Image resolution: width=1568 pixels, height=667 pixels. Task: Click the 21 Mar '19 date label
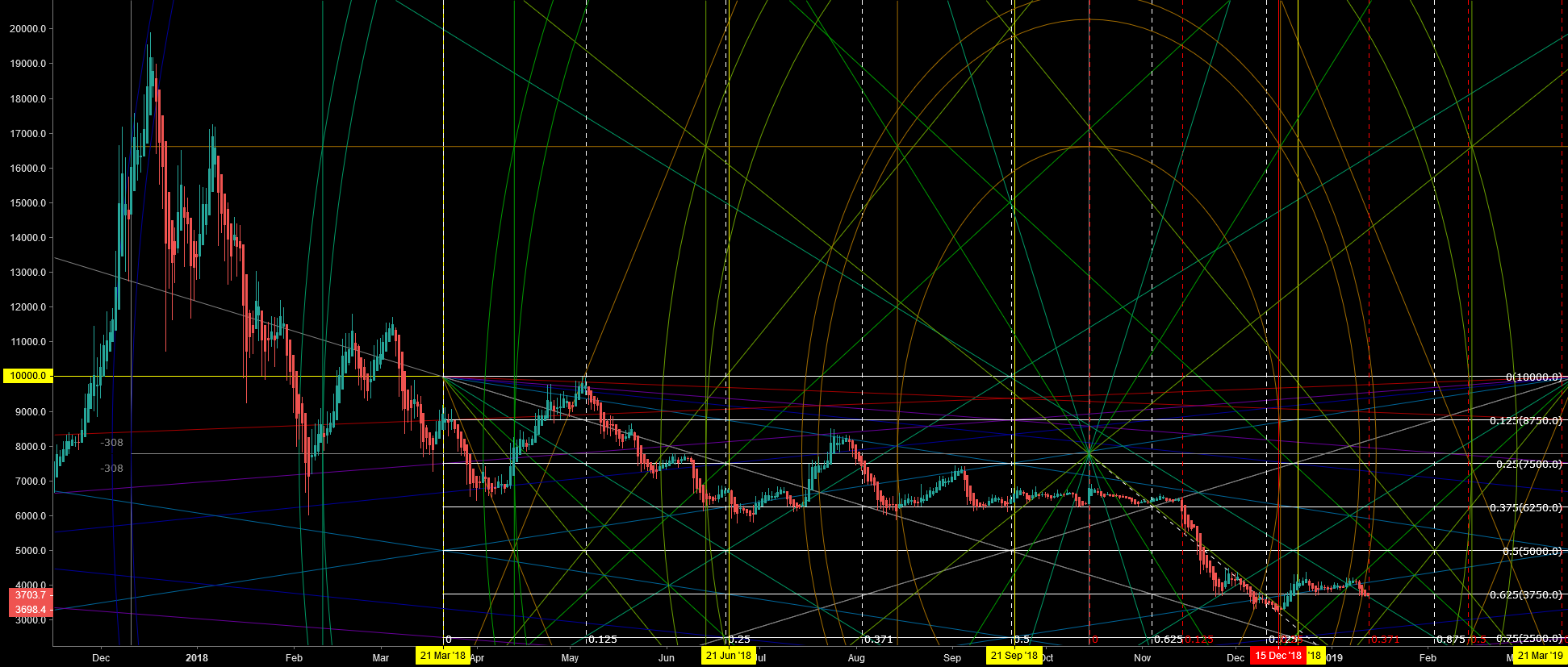pos(1540,656)
